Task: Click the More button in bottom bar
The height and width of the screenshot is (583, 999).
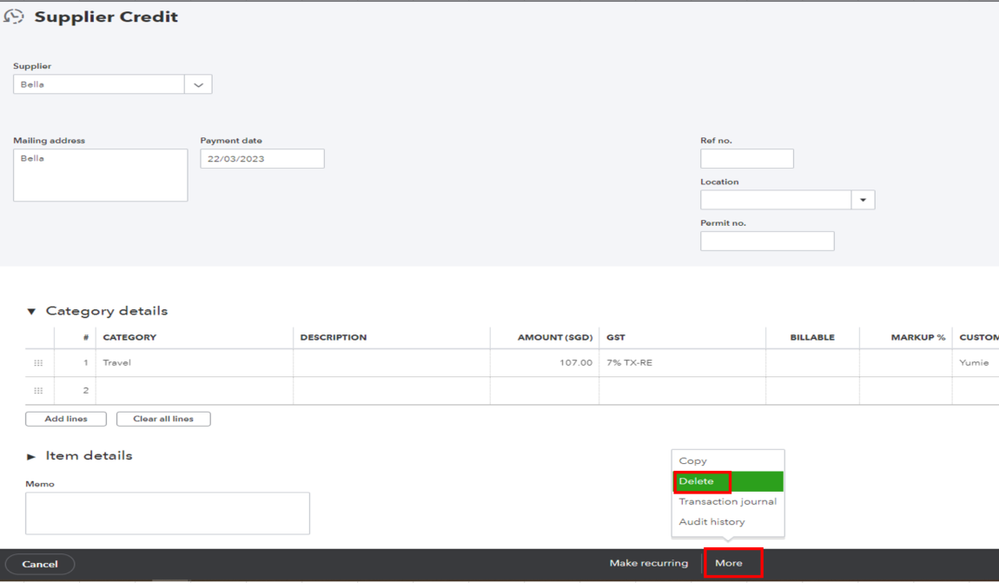Action: click(x=729, y=563)
